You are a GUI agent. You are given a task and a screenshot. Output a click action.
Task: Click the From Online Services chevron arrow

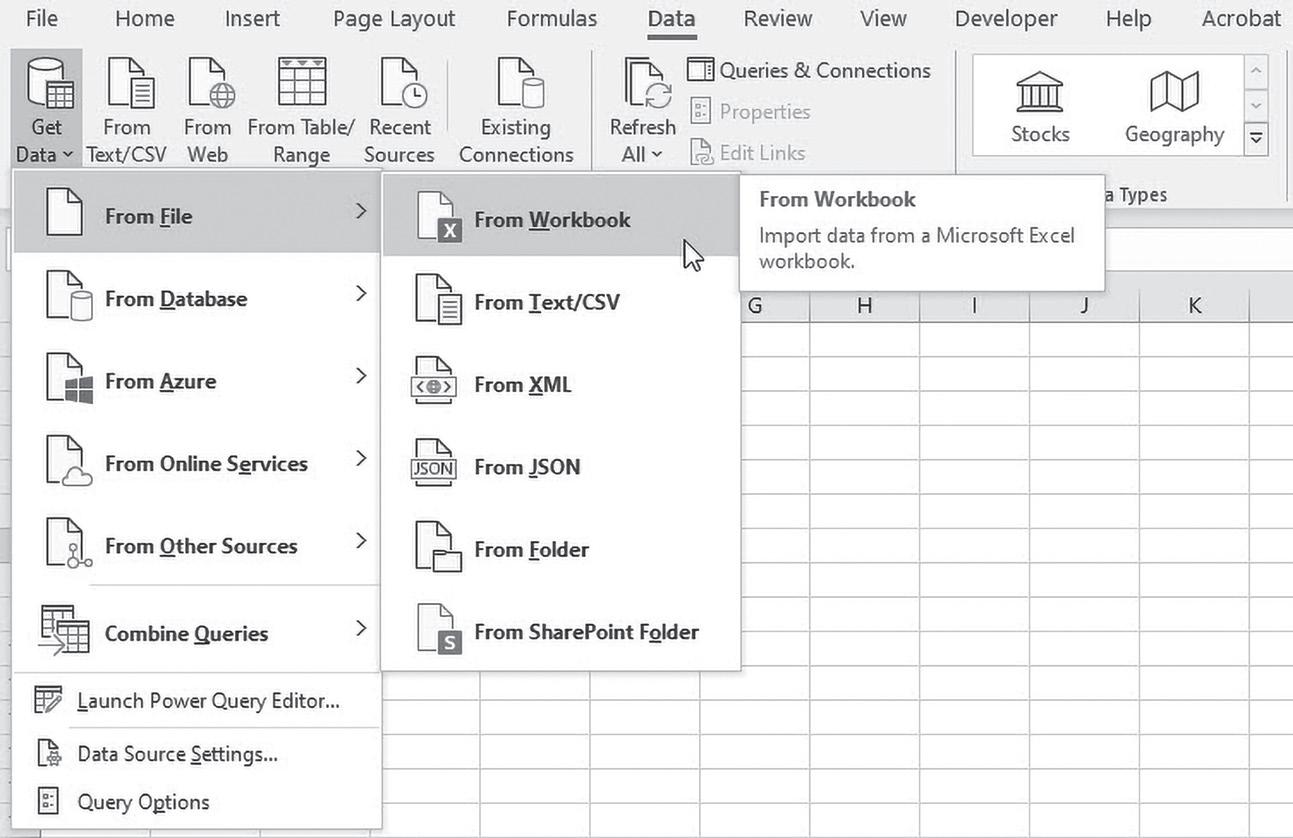[361, 459]
